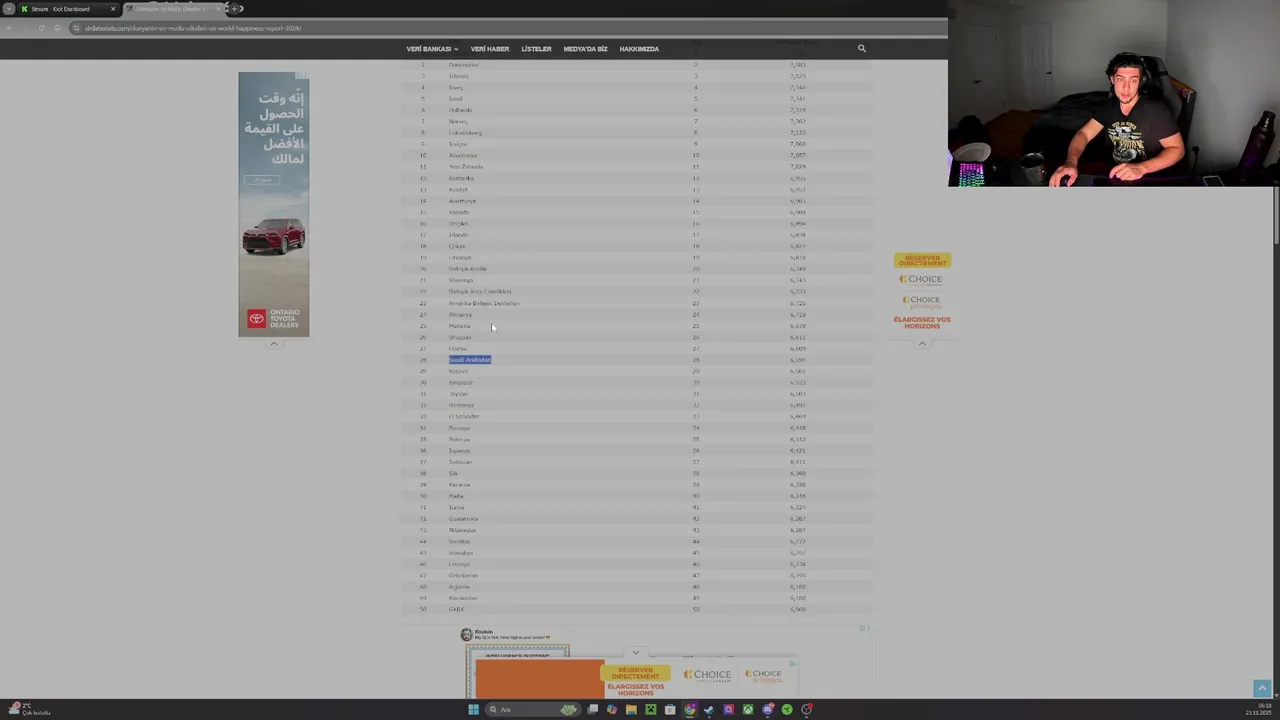Image resolution: width=1280 pixels, height=720 pixels.
Task: Open the tab search dropdown in Chrome
Action: point(9,9)
